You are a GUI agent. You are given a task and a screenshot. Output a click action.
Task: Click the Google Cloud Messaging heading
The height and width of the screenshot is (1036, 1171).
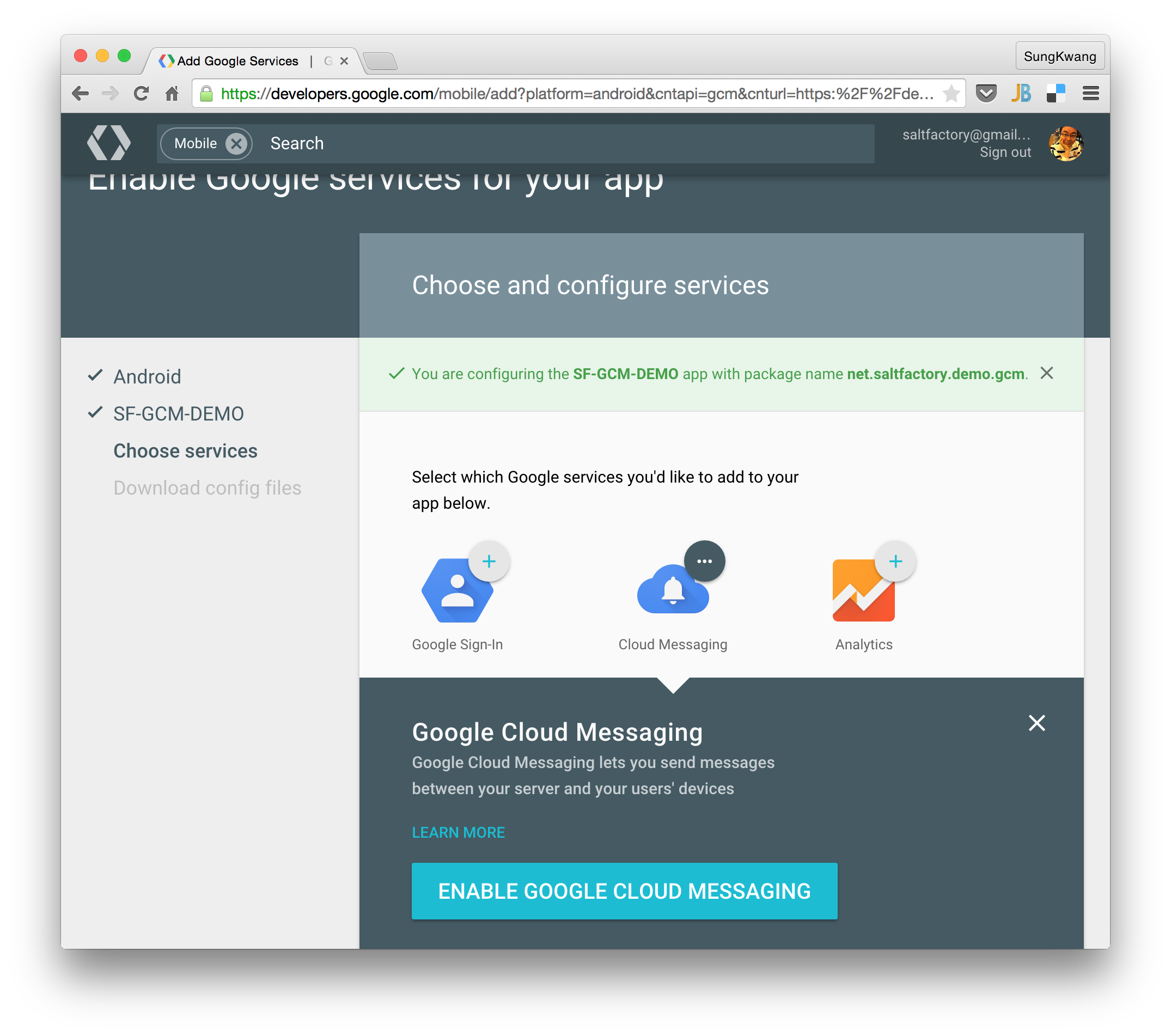click(x=557, y=732)
